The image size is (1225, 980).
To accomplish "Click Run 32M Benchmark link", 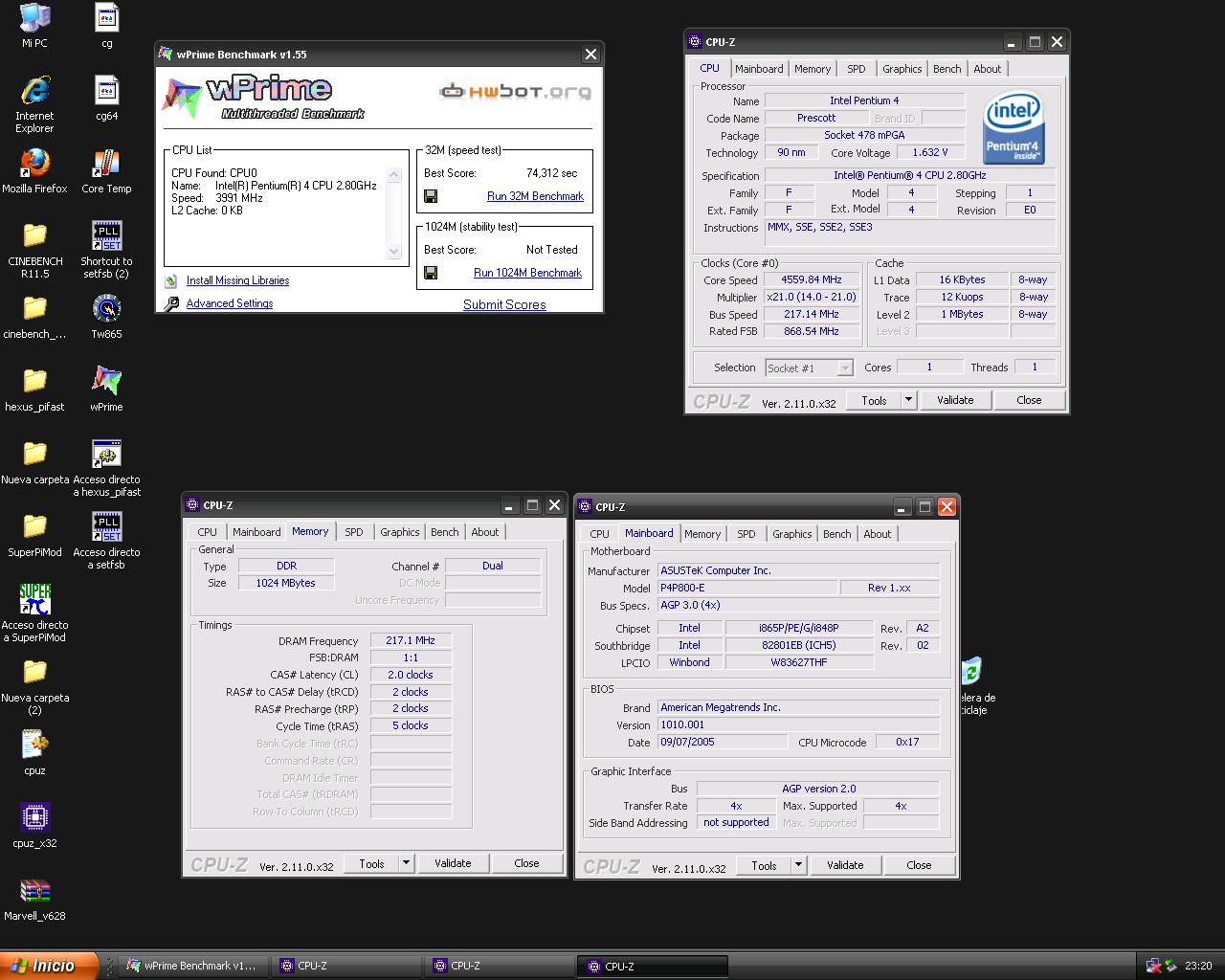I will 535,196.
